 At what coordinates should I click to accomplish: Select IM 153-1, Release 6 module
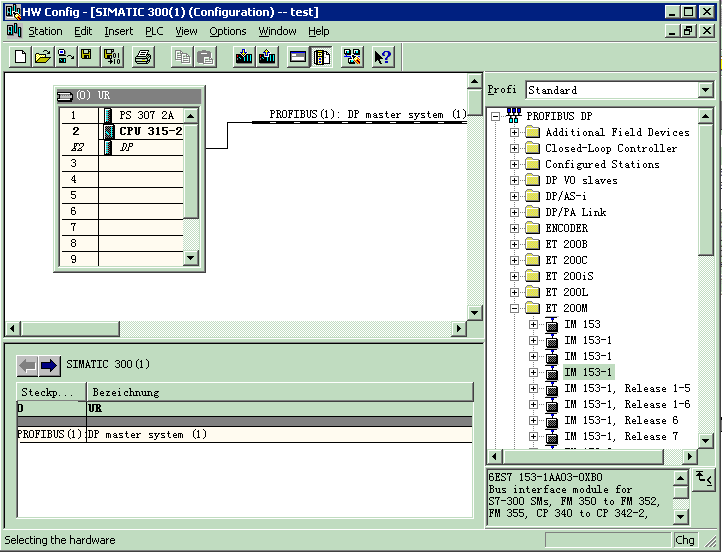[620, 420]
